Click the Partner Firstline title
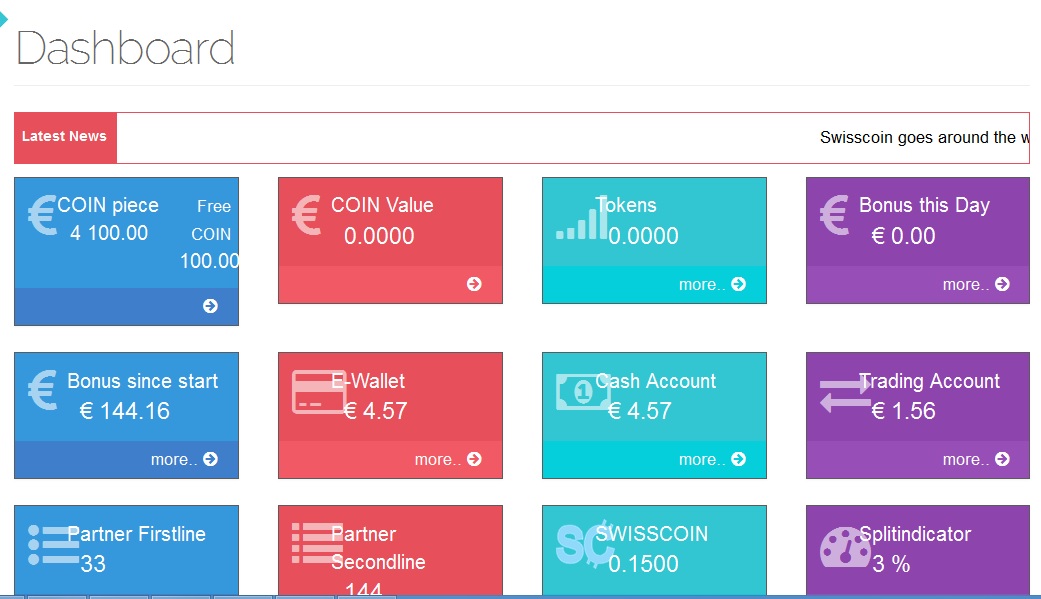 (x=137, y=534)
